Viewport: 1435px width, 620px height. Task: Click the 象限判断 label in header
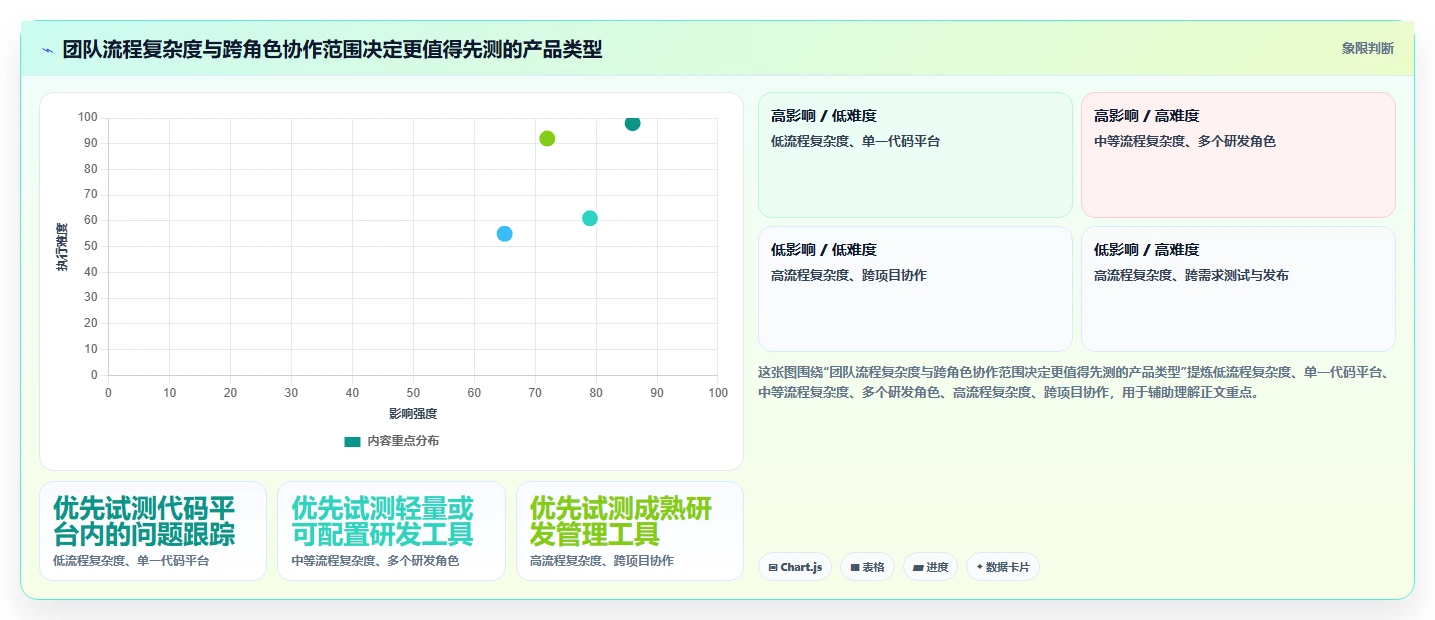(x=1367, y=49)
